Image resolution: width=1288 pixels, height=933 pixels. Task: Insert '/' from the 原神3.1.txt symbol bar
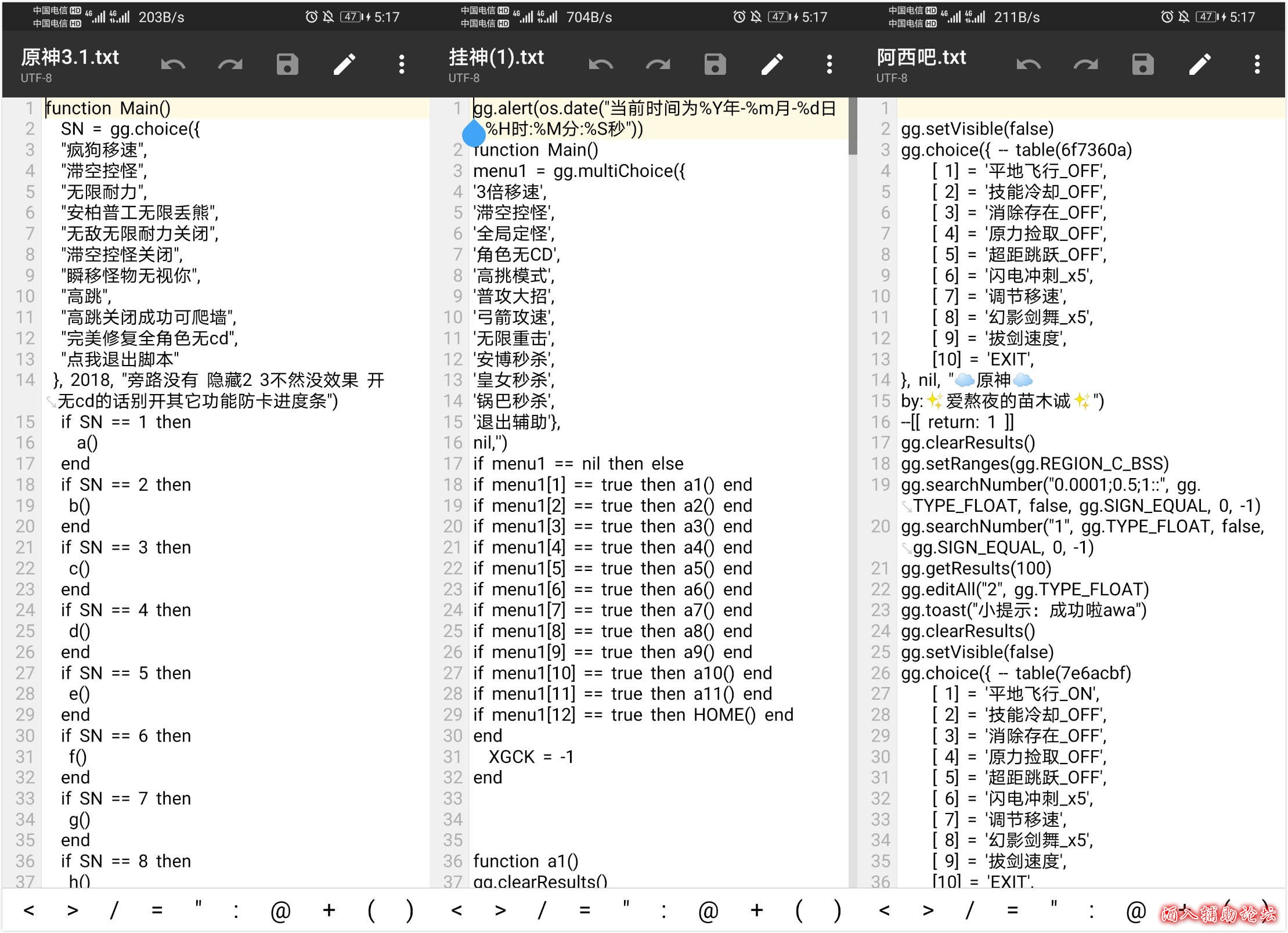114,910
